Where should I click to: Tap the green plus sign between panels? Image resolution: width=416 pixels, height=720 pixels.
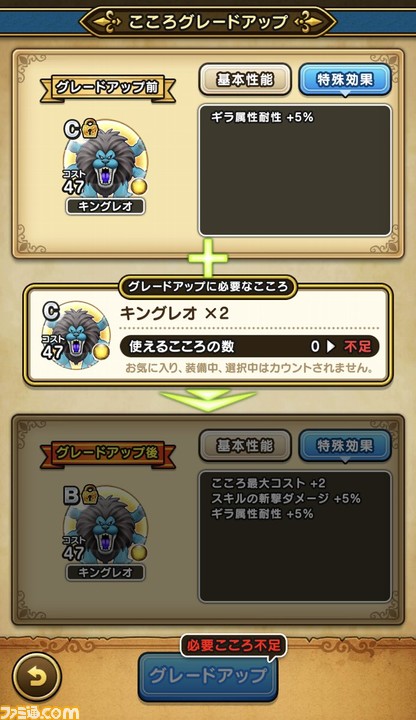point(208,258)
